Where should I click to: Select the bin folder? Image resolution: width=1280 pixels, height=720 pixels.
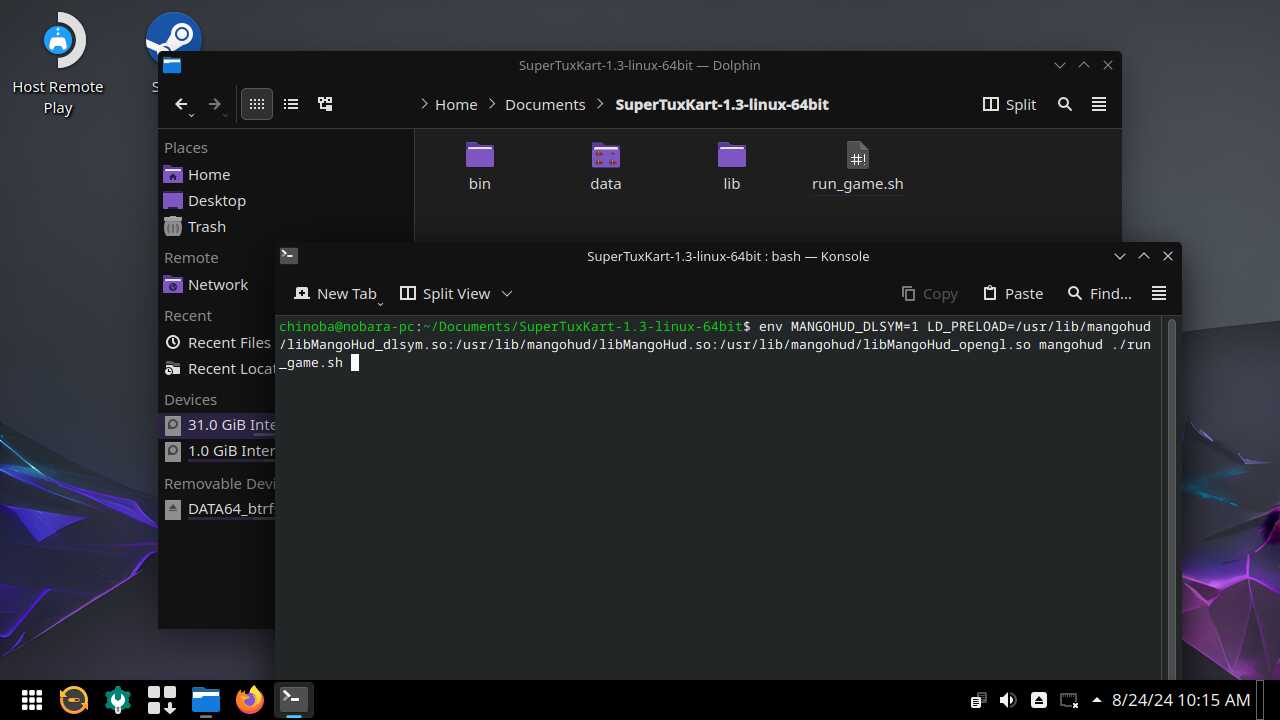pos(480,166)
